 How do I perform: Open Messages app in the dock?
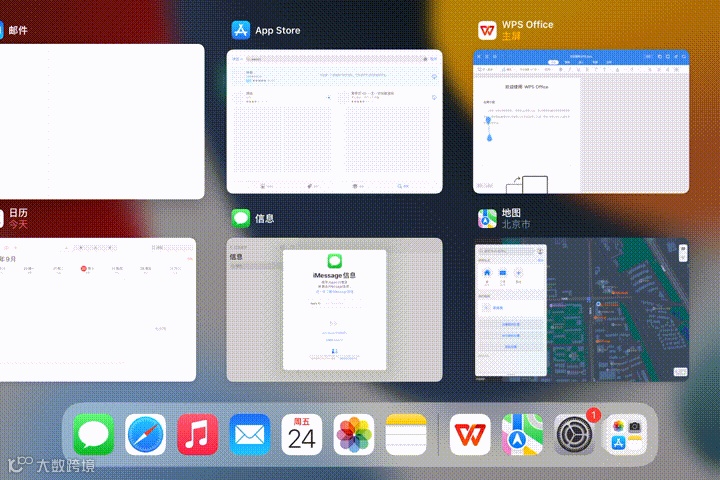pos(93,434)
